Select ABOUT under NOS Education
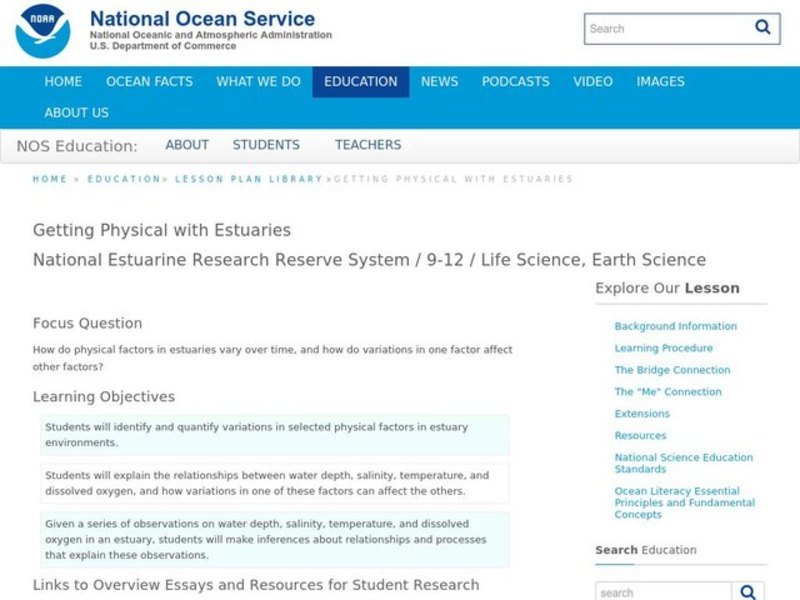Viewport: 800px width, 600px height. (187, 144)
